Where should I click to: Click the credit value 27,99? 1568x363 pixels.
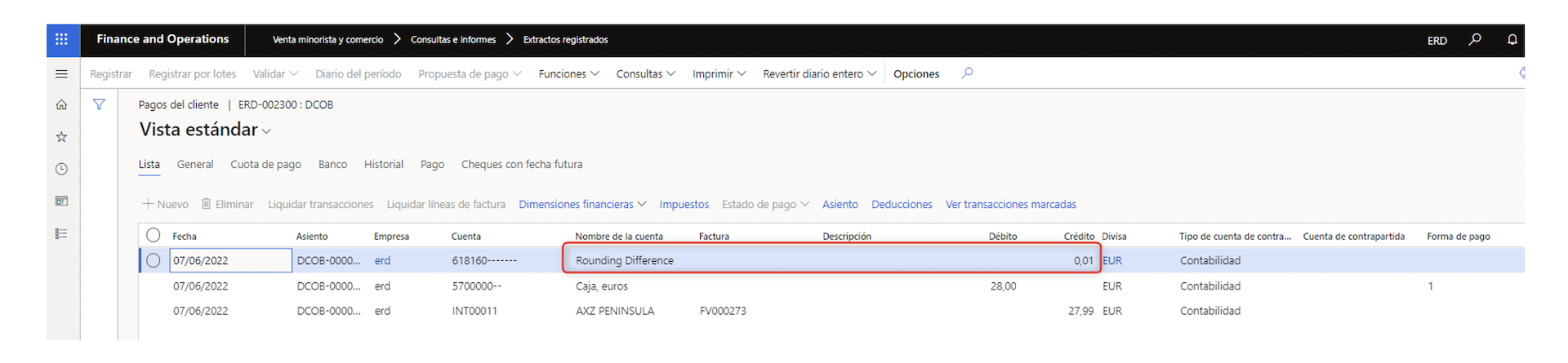coord(1080,311)
